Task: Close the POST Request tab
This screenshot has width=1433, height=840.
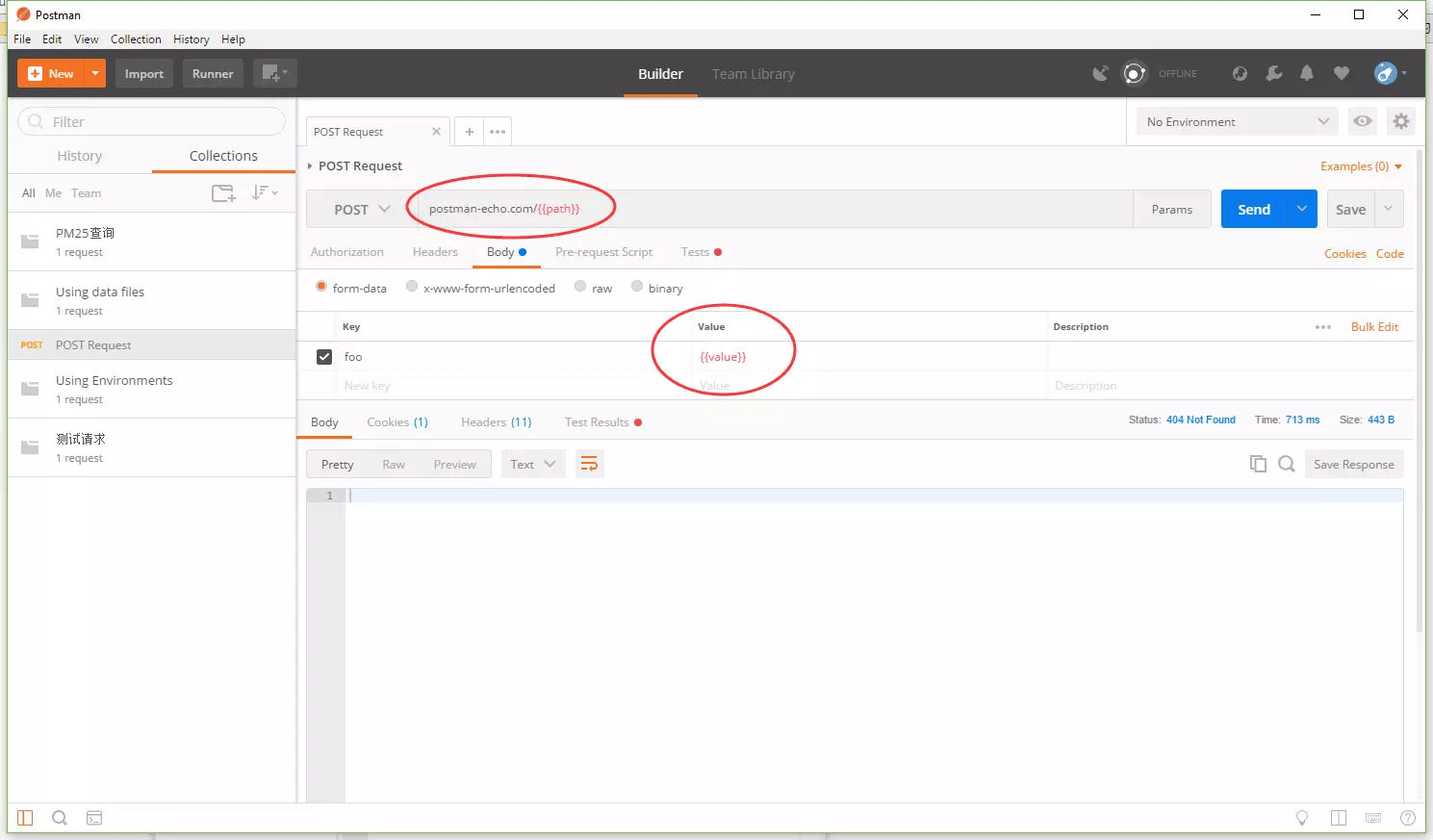Action: point(436,132)
